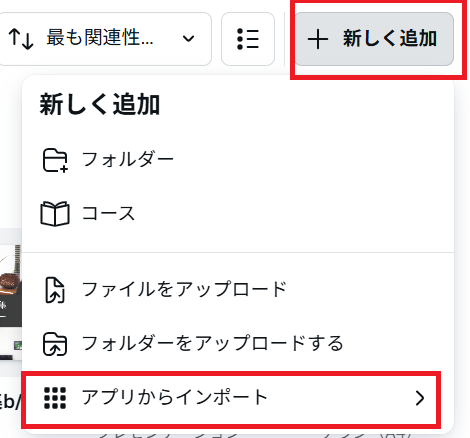The height and width of the screenshot is (438, 470).
Task: Click the 新しく追加 menu heading
Action: (100, 104)
